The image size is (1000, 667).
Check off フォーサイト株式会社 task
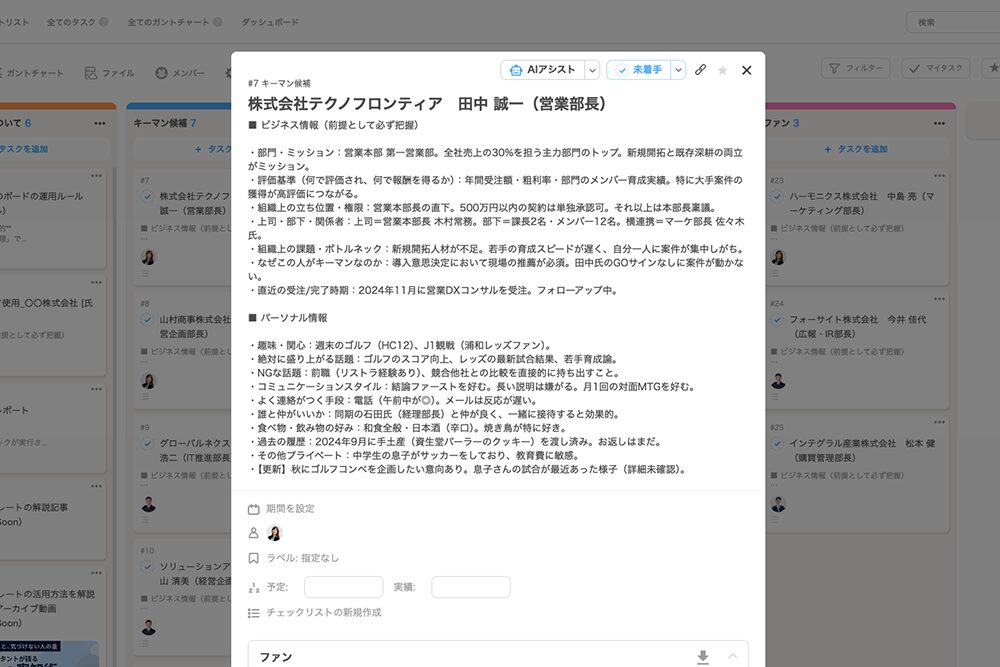[x=777, y=319]
